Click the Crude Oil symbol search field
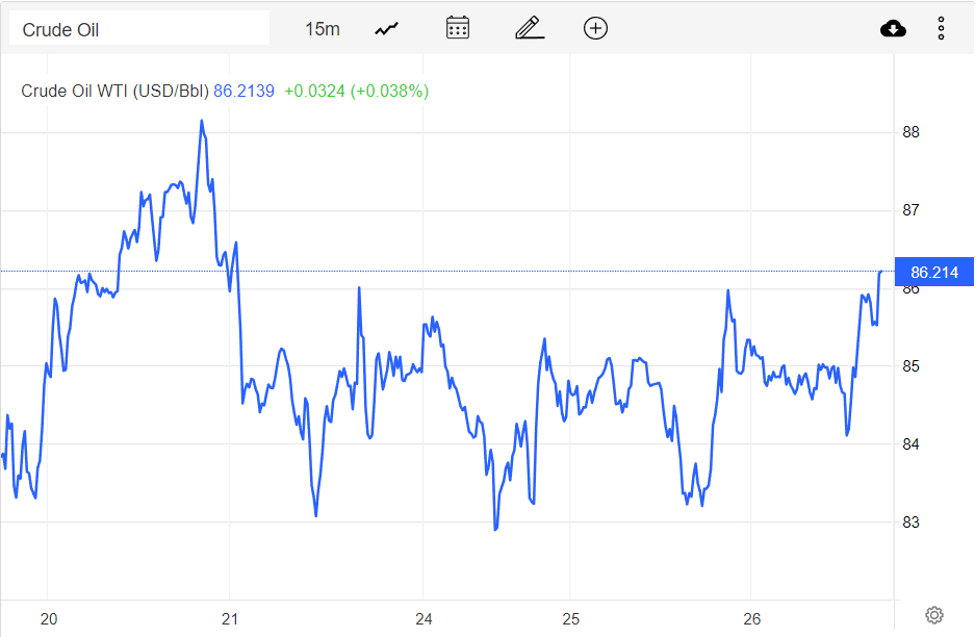 click(138, 29)
